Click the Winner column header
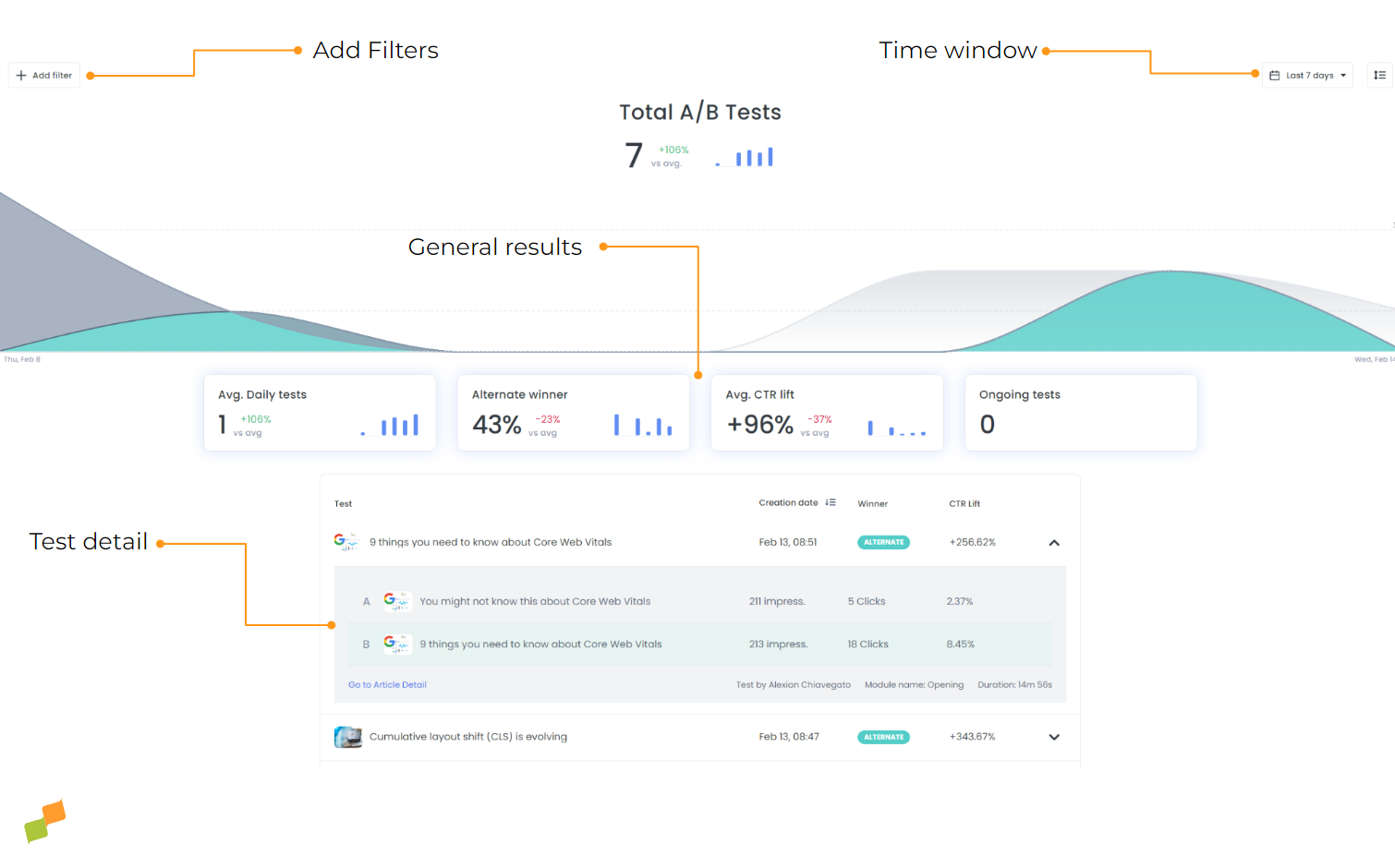Screen dimensions: 1395x868 click(x=872, y=503)
